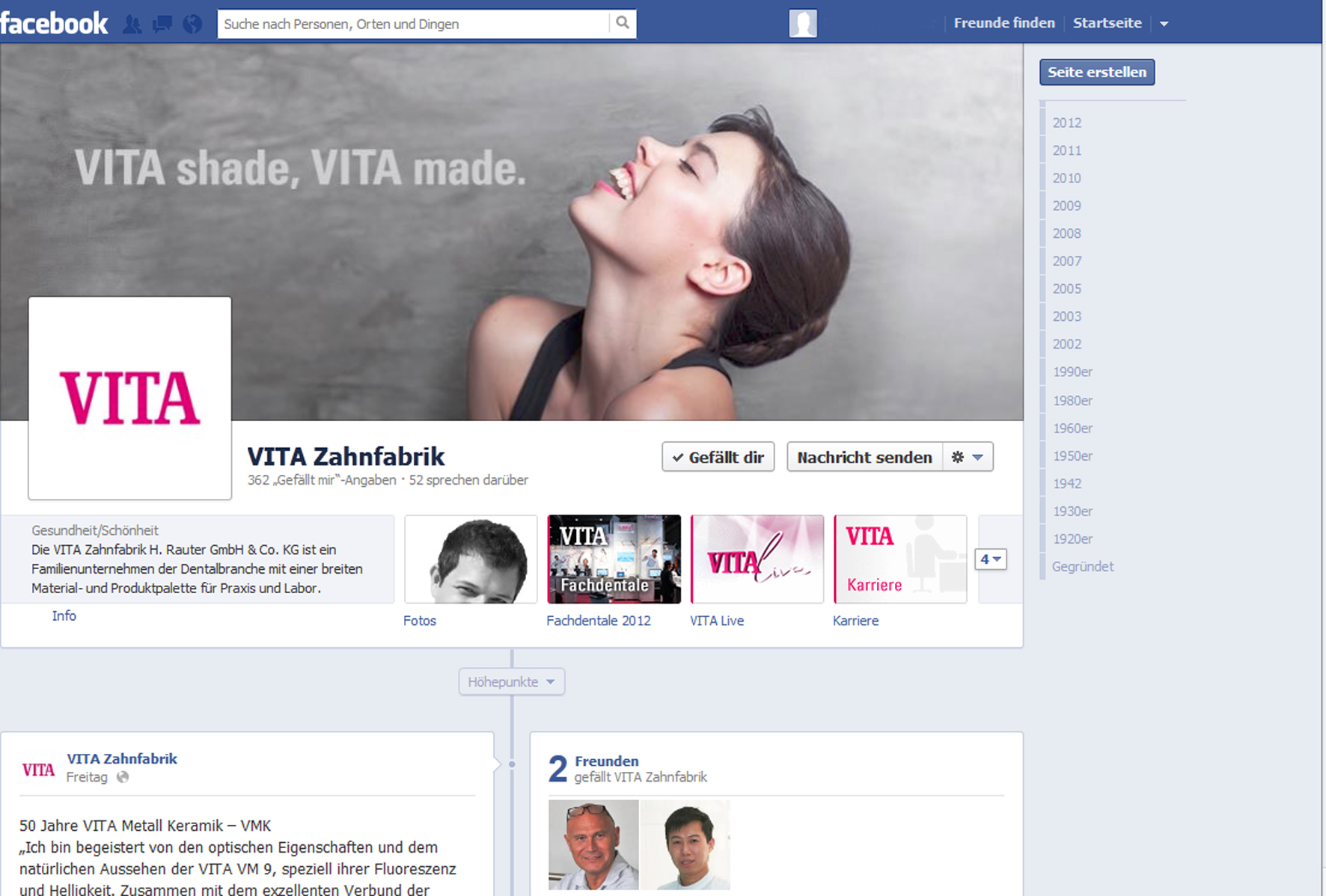Viewport: 1326px width, 896px height.
Task: Expand the 4 more apps dropdown
Action: tap(990, 559)
